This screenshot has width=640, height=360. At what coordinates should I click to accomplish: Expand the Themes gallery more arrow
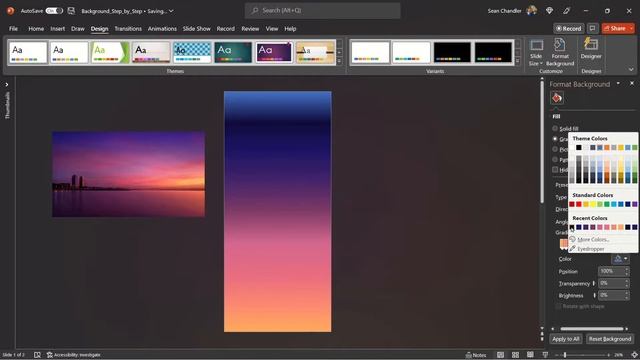tap(339, 61)
